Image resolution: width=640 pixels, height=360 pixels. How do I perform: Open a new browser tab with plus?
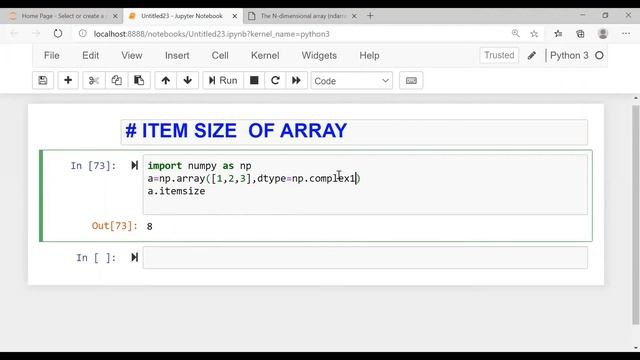click(x=370, y=16)
